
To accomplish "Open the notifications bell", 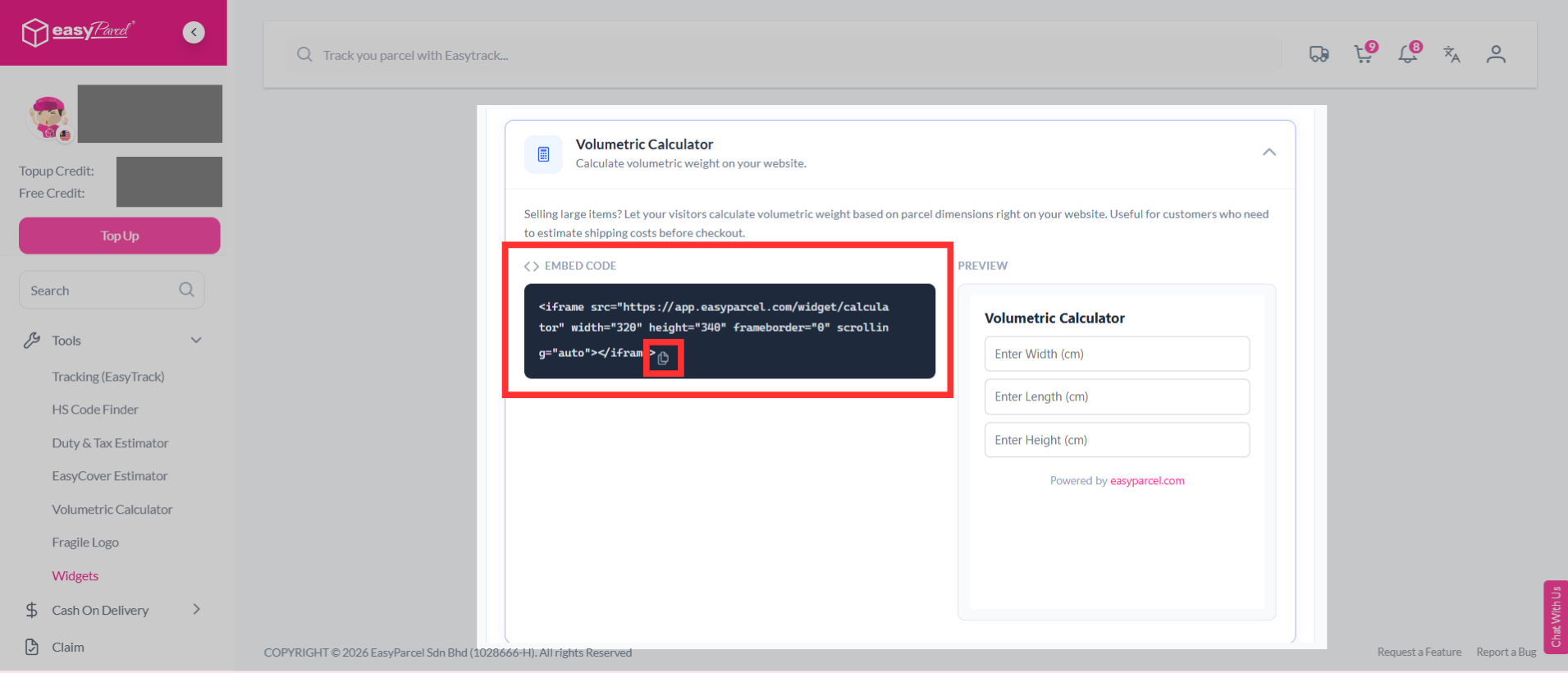I will (x=1408, y=54).
